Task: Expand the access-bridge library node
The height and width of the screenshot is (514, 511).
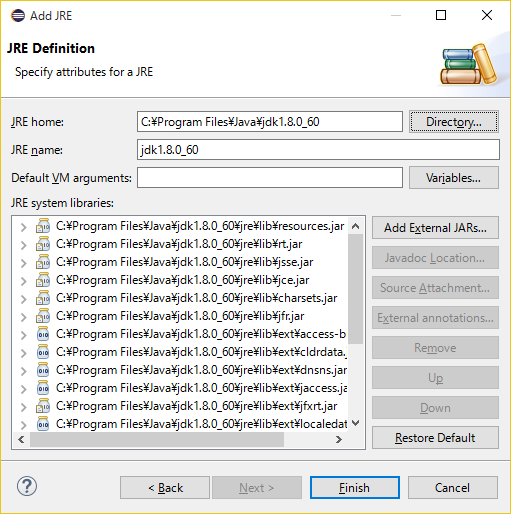Action: (x=23, y=335)
